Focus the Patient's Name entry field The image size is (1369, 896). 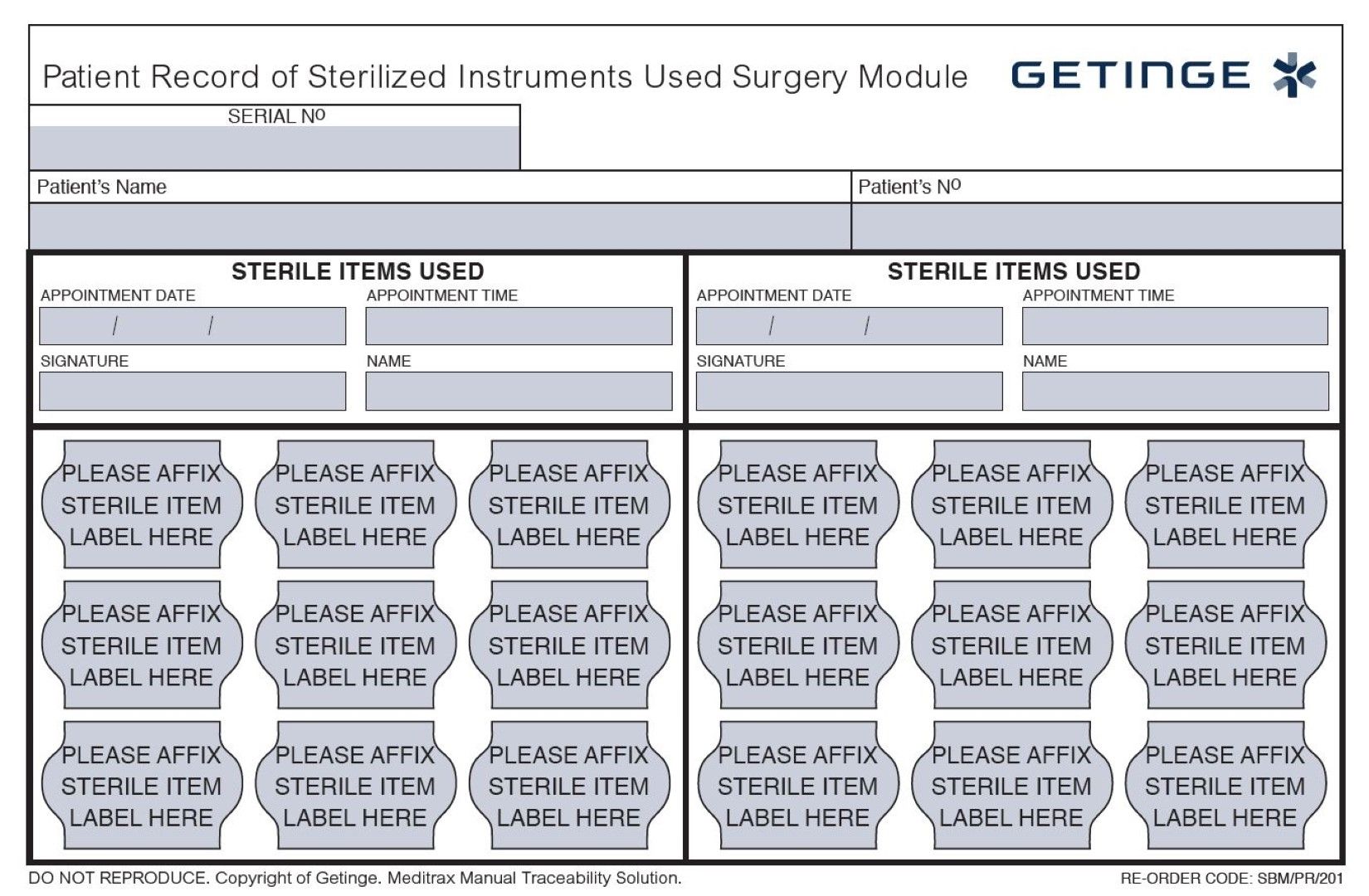(x=440, y=226)
